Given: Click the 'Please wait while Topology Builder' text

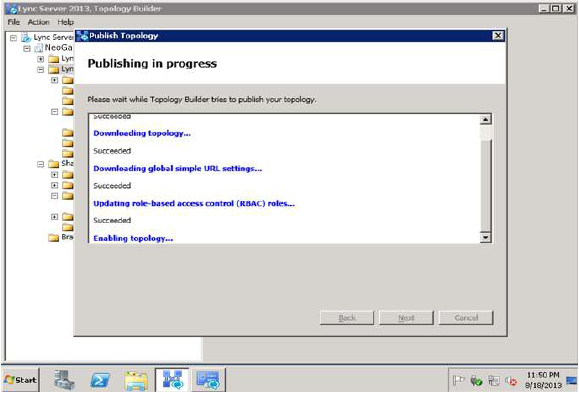Looking at the screenshot, I should click(202, 99).
